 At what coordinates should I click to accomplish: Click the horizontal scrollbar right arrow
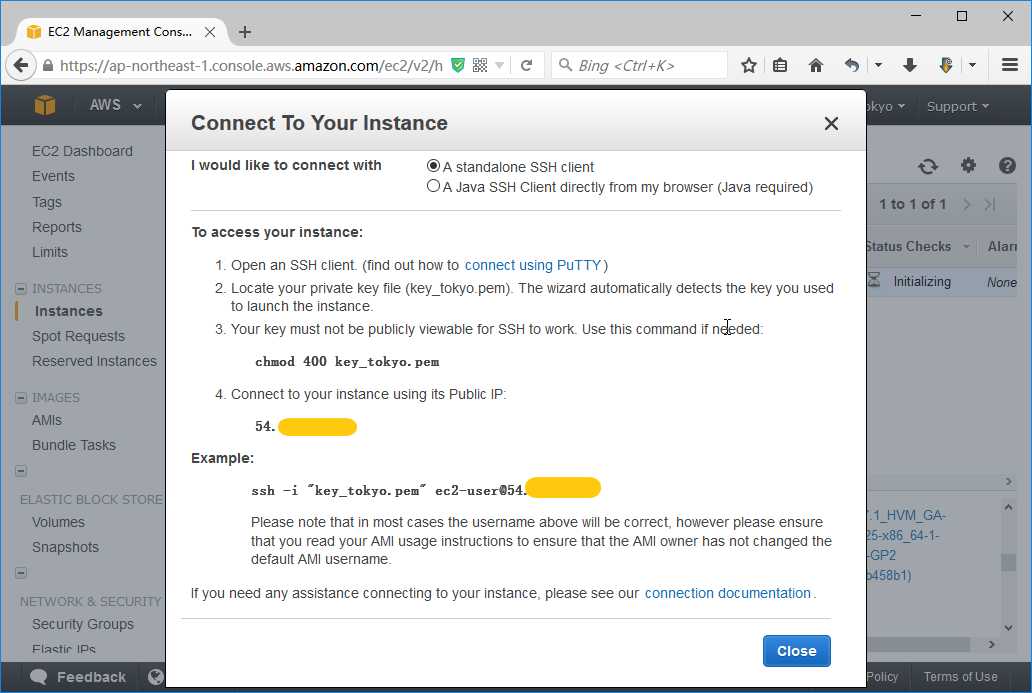click(992, 644)
